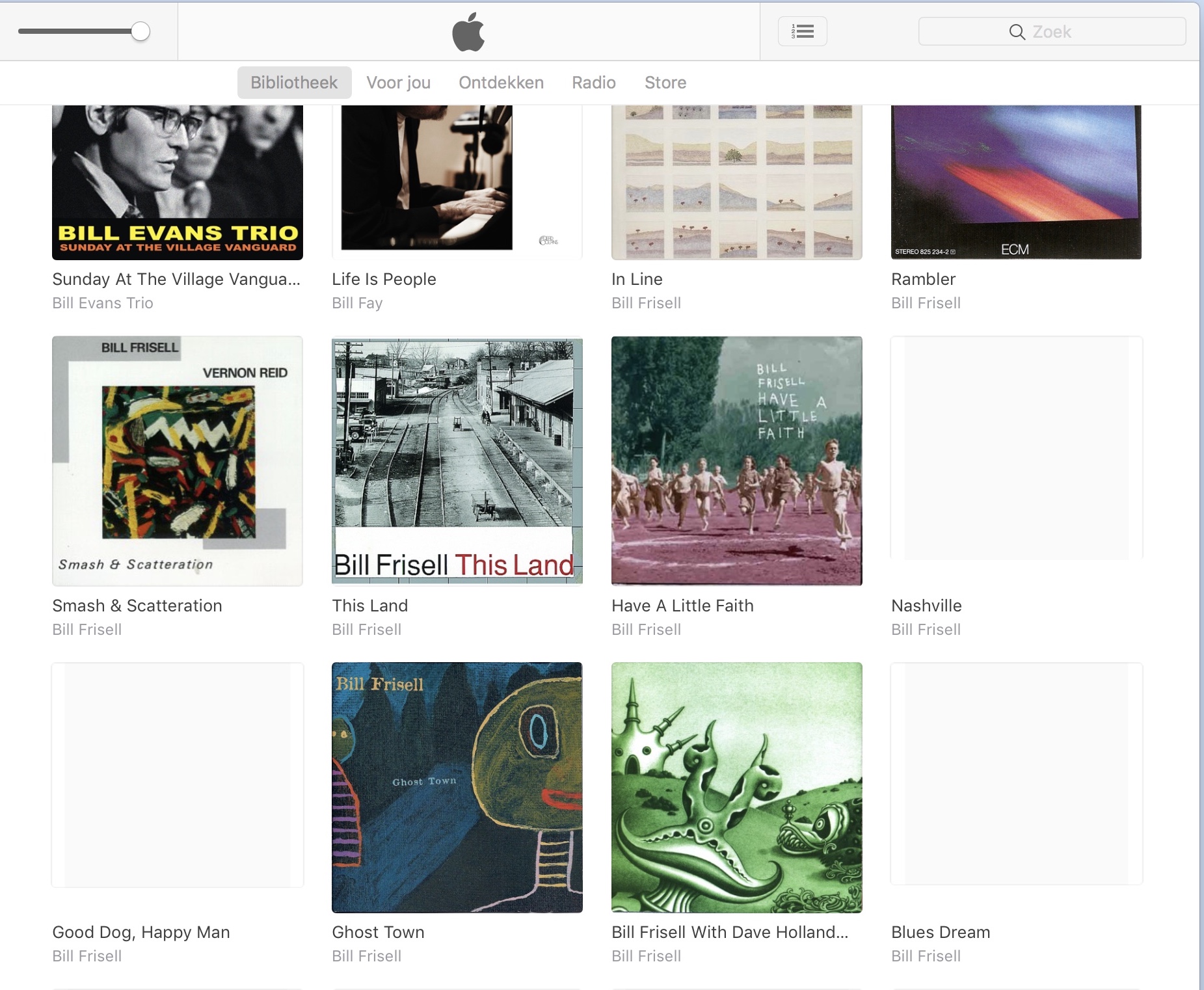
Task: Click in the Zoek search field
Action: 1052,31
